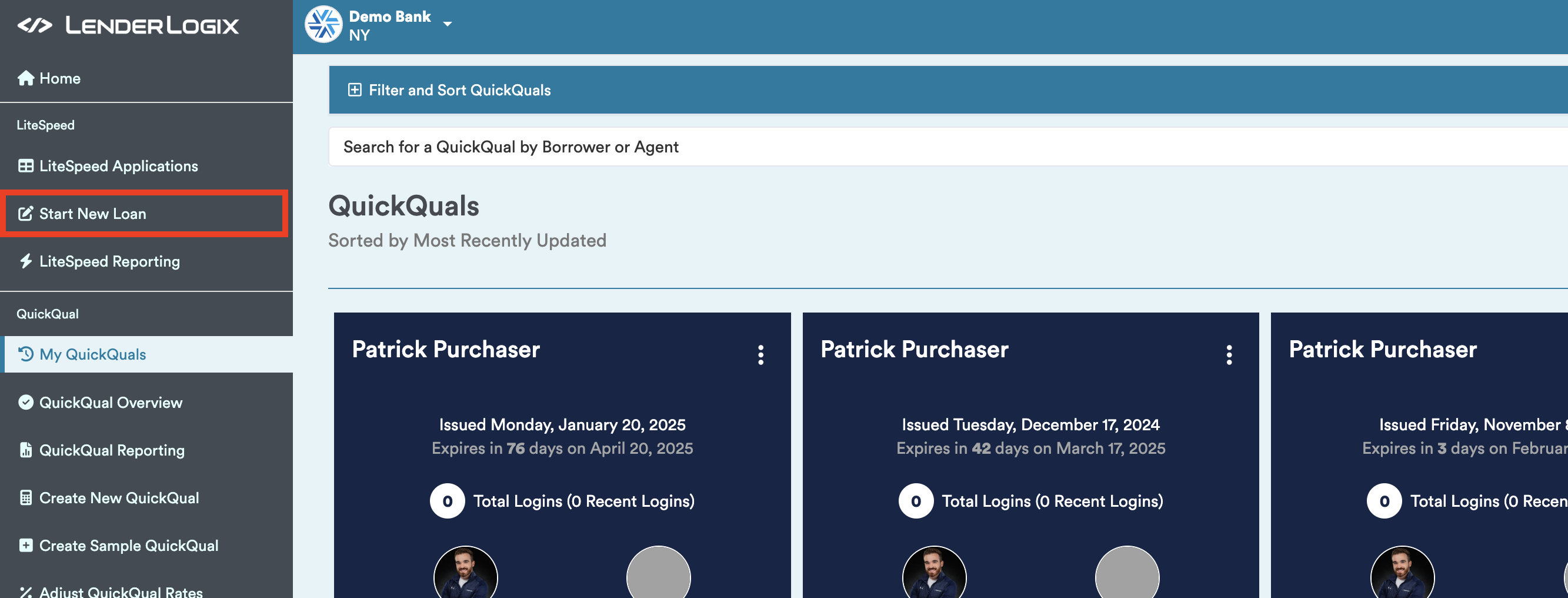Click the Home house icon
This screenshot has height=598, width=1568.
click(25, 78)
